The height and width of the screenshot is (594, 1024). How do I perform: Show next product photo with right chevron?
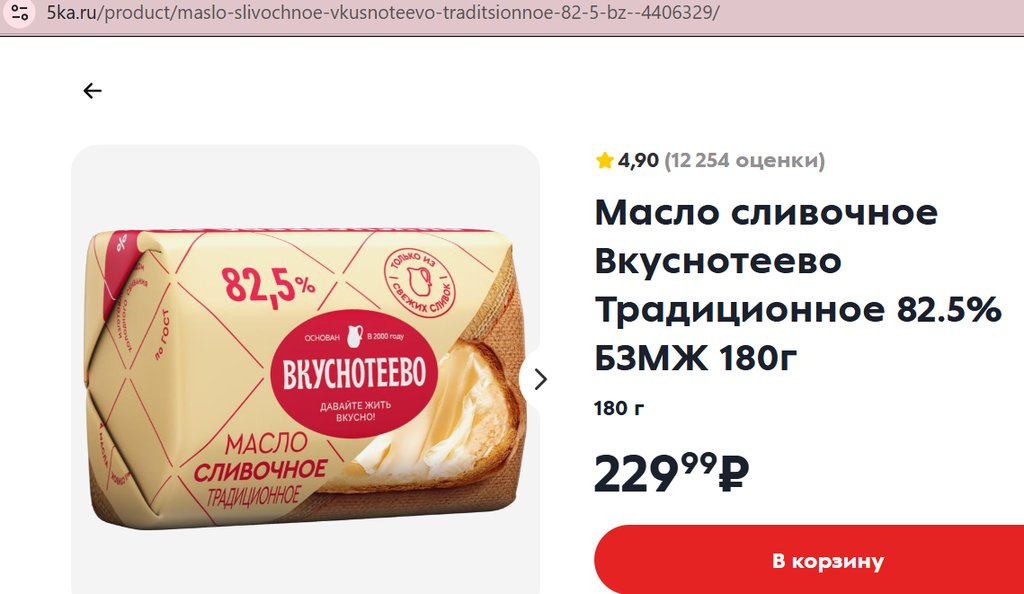540,379
